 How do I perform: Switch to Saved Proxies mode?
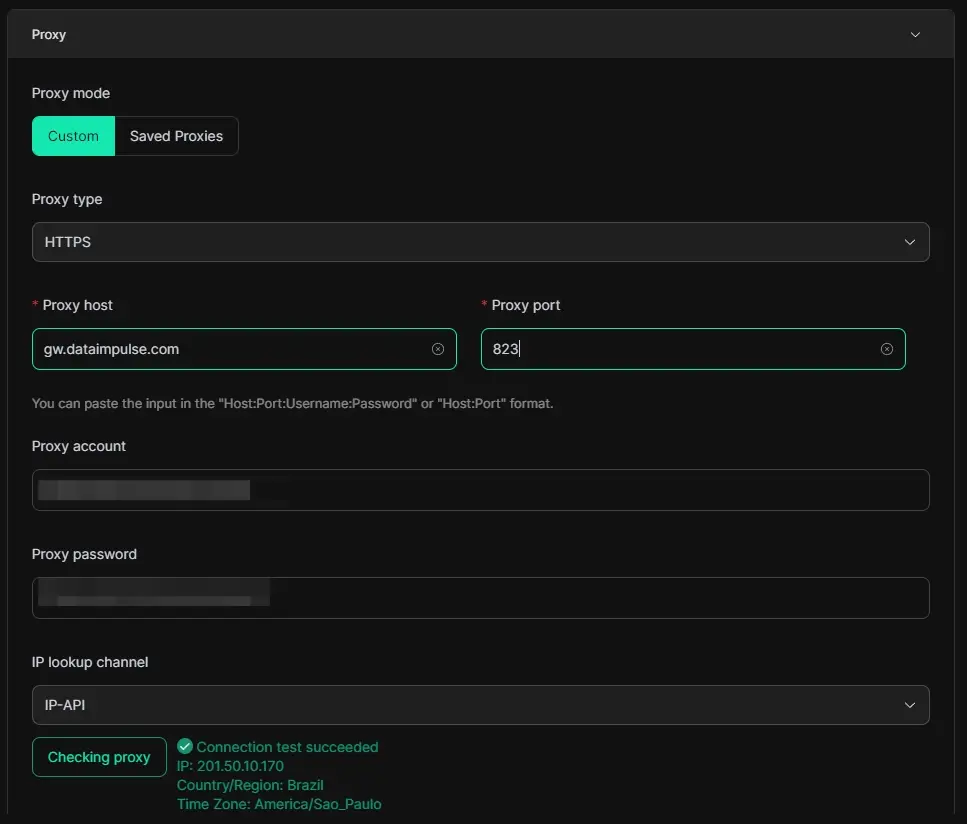(176, 136)
